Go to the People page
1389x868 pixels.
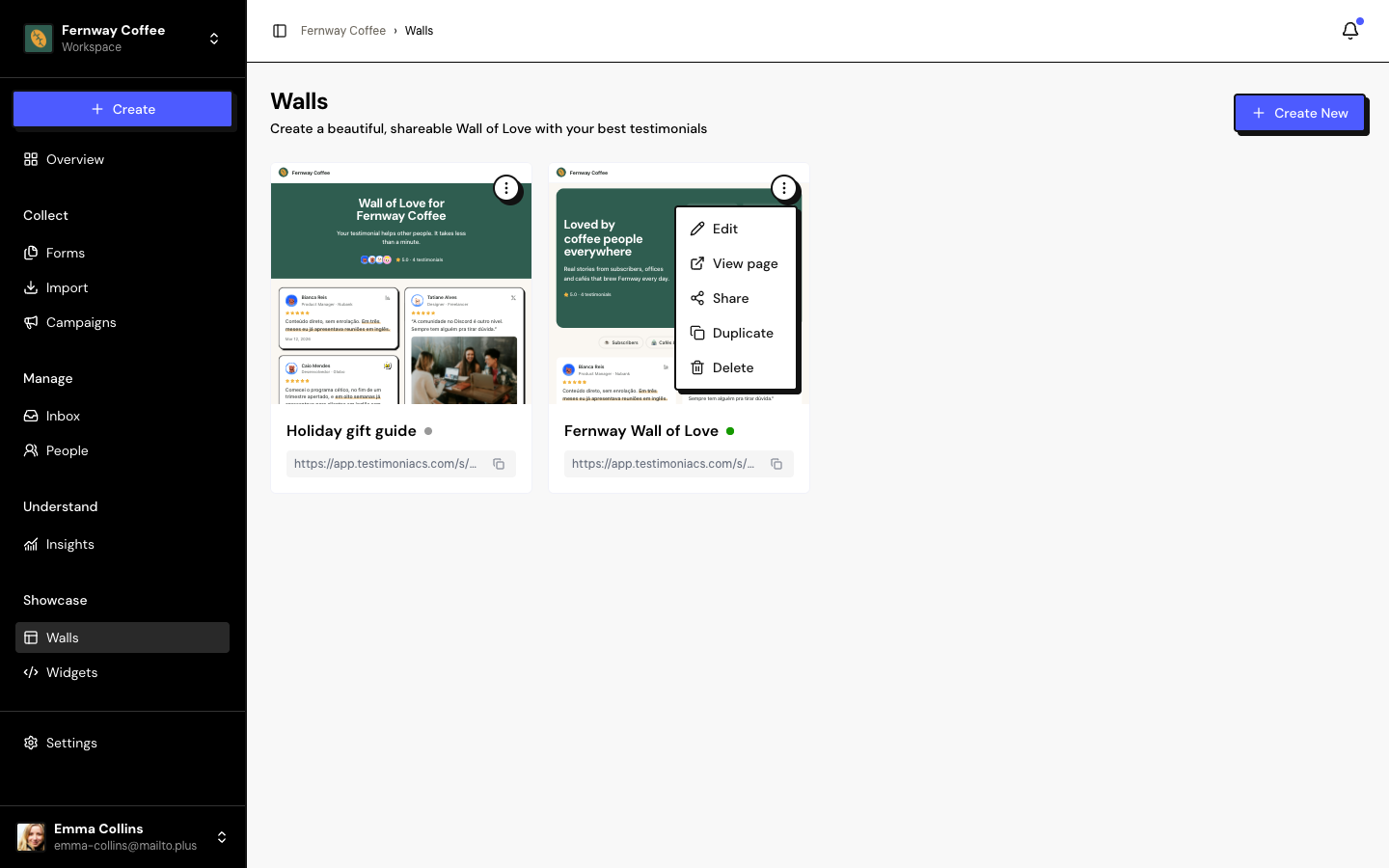click(123, 450)
